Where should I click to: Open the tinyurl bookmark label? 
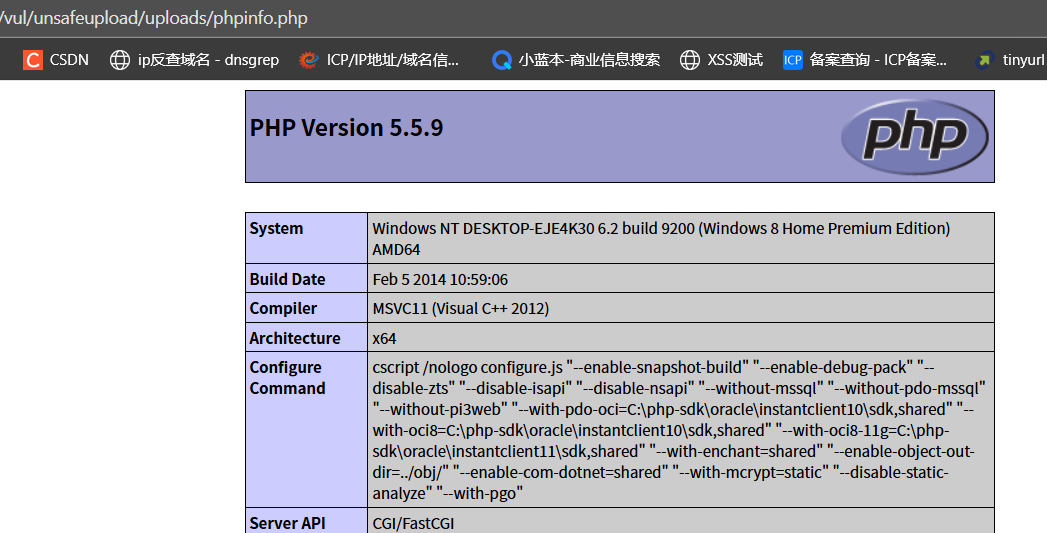coord(1024,60)
